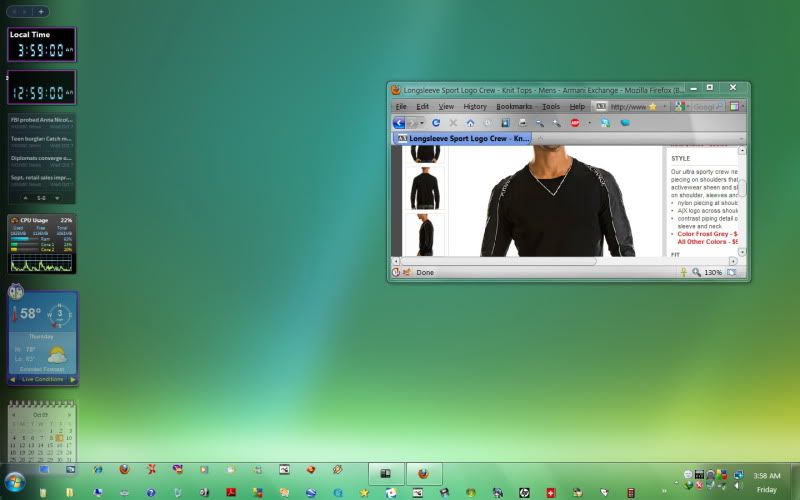
Task: Click the magnifier zoom icon in status bar
Action: coord(696,272)
